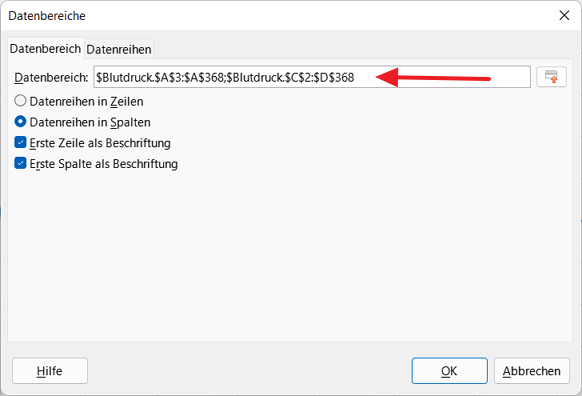The width and height of the screenshot is (582, 396).
Task: Select the Datenreihen in Spalten radio button
Action: (x=20, y=122)
